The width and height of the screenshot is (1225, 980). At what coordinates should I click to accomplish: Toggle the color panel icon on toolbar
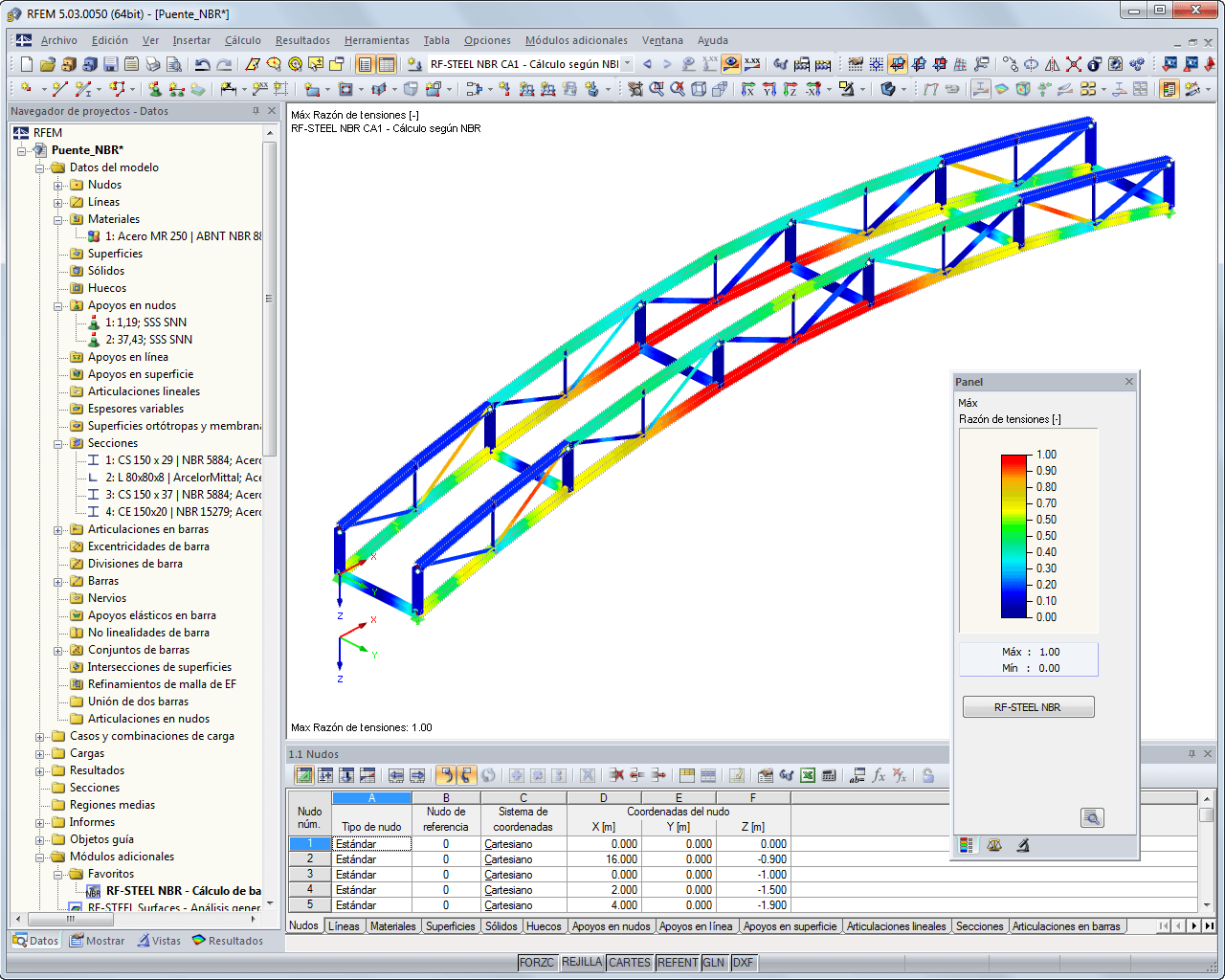pos(1168,88)
